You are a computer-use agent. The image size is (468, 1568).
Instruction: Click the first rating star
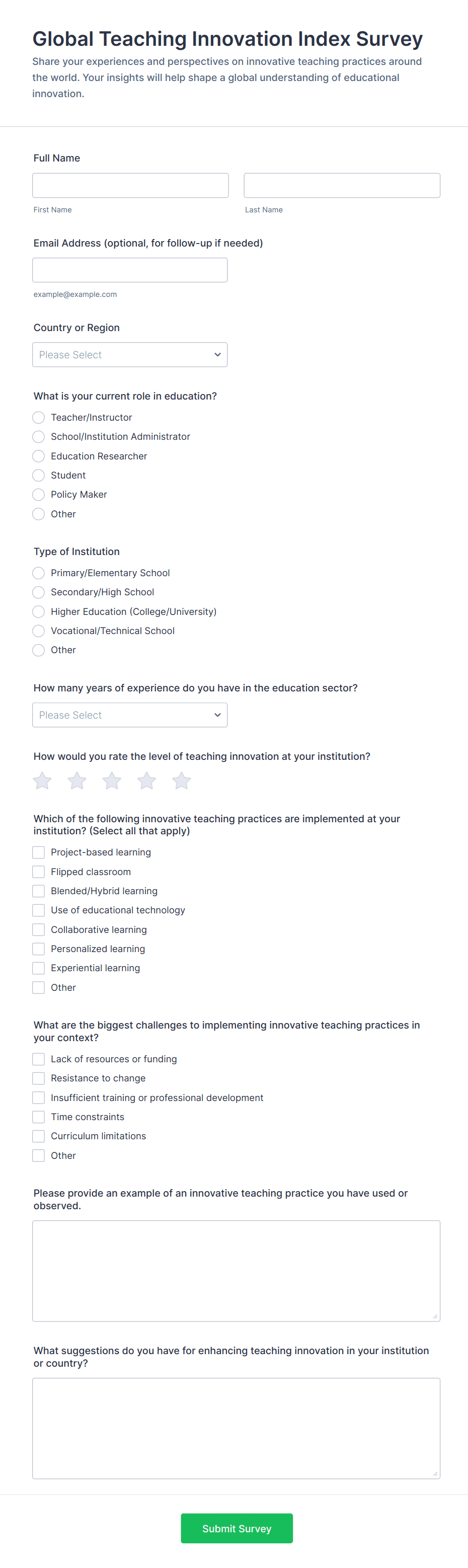(42, 780)
